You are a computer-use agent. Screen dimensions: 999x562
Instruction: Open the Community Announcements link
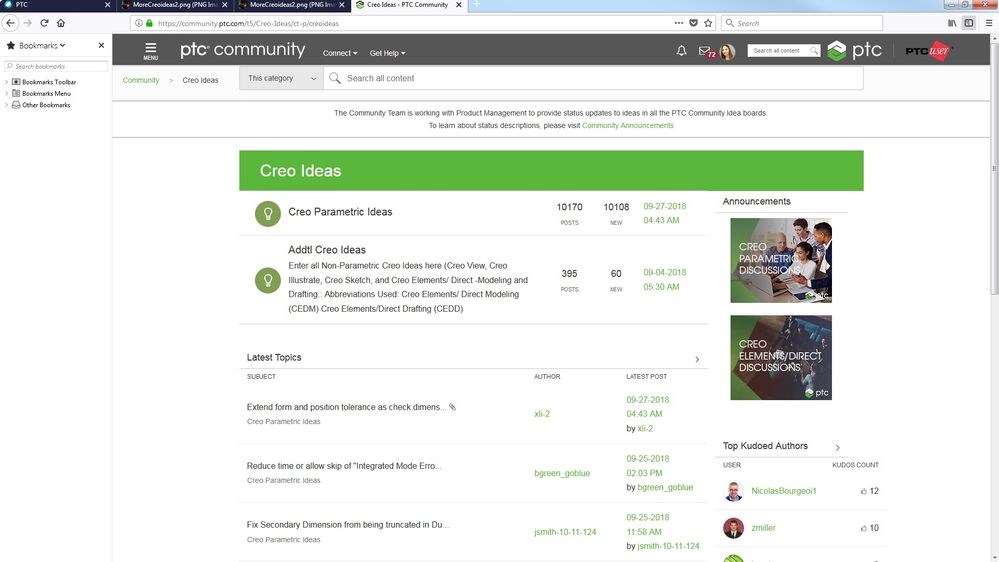(x=628, y=126)
